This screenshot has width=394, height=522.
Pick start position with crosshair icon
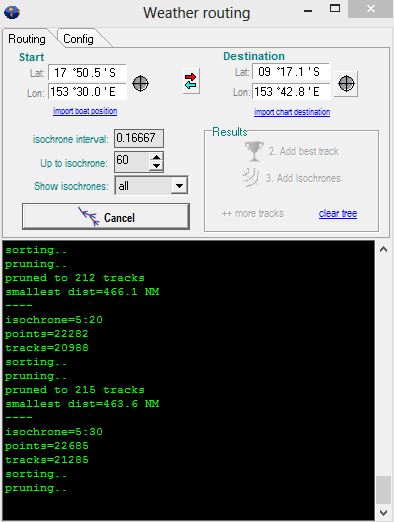pyautogui.click(x=140, y=83)
